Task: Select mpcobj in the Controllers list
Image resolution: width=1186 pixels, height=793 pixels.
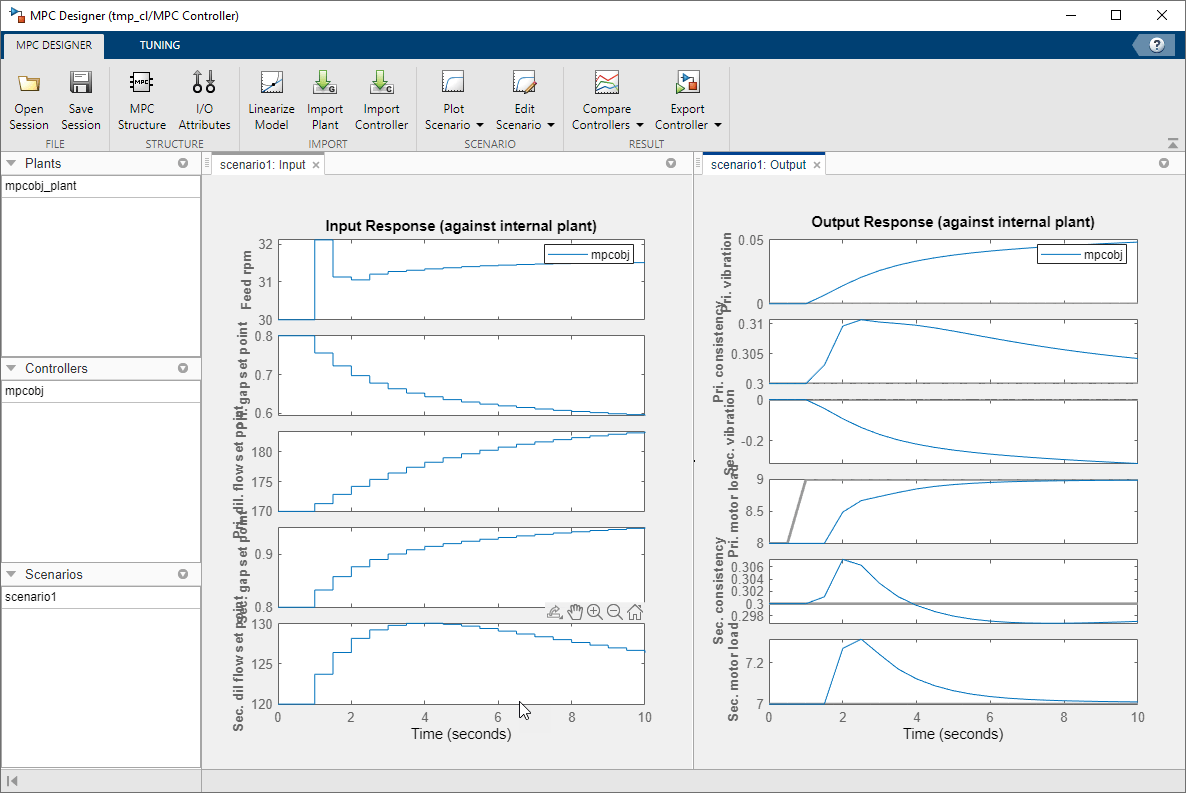Action: (x=25, y=391)
